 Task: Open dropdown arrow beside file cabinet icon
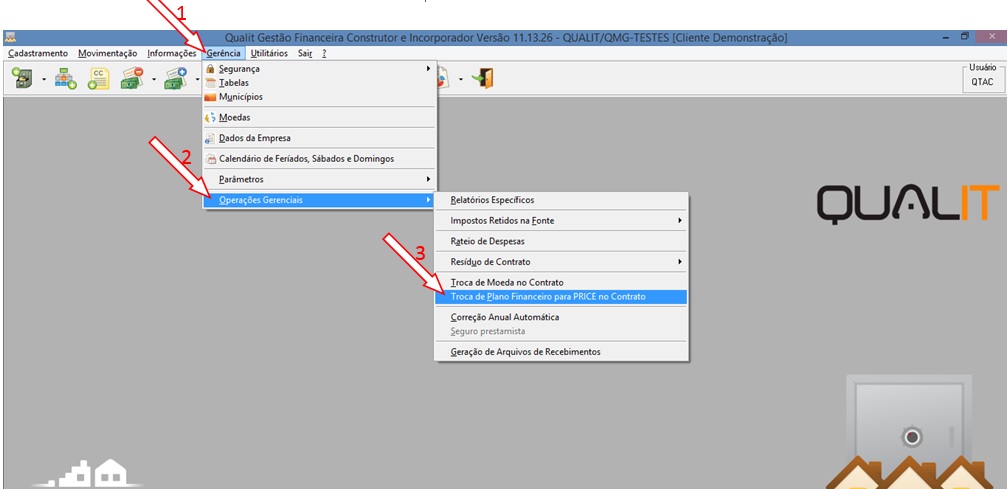pyautogui.click(x=44, y=80)
